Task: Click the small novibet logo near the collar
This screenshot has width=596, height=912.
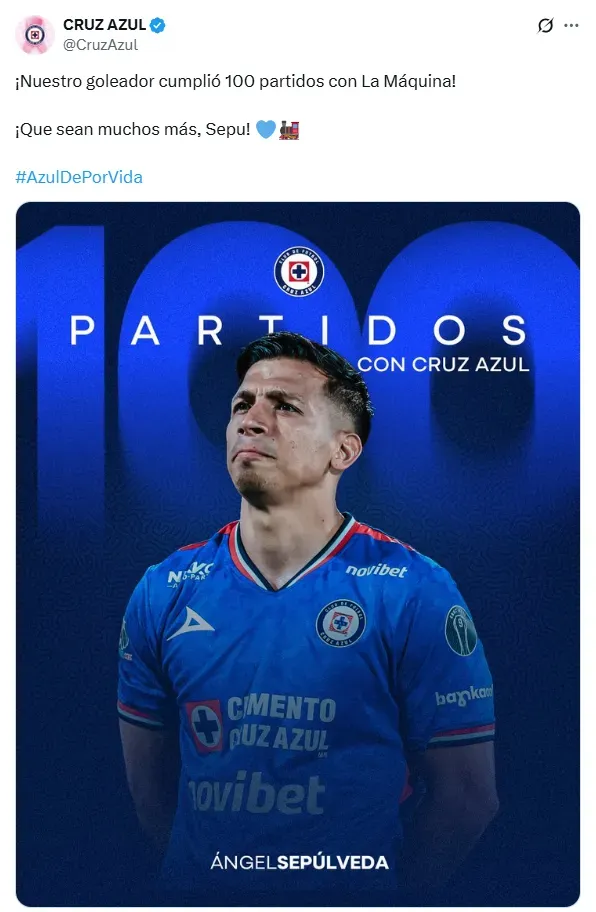Action: 376,571
